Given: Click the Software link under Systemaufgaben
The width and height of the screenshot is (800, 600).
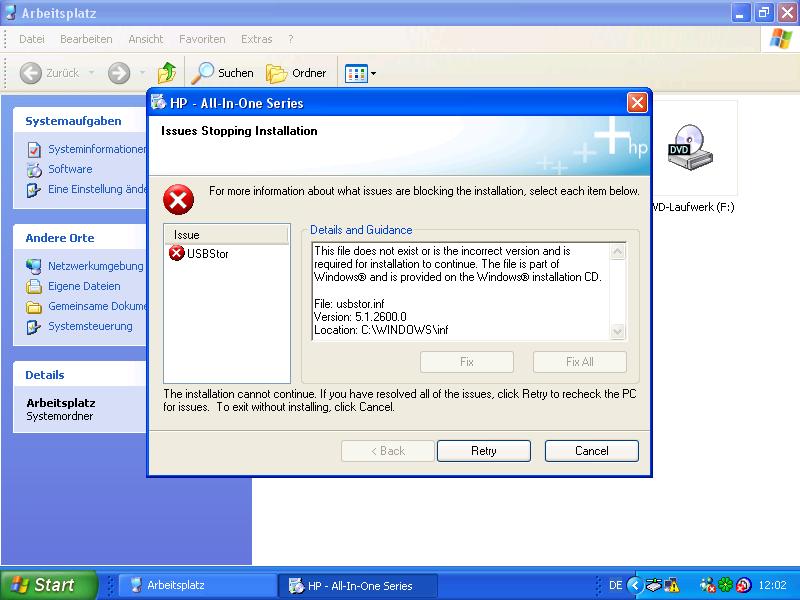Looking at the screenshot, I should (70, 169).
